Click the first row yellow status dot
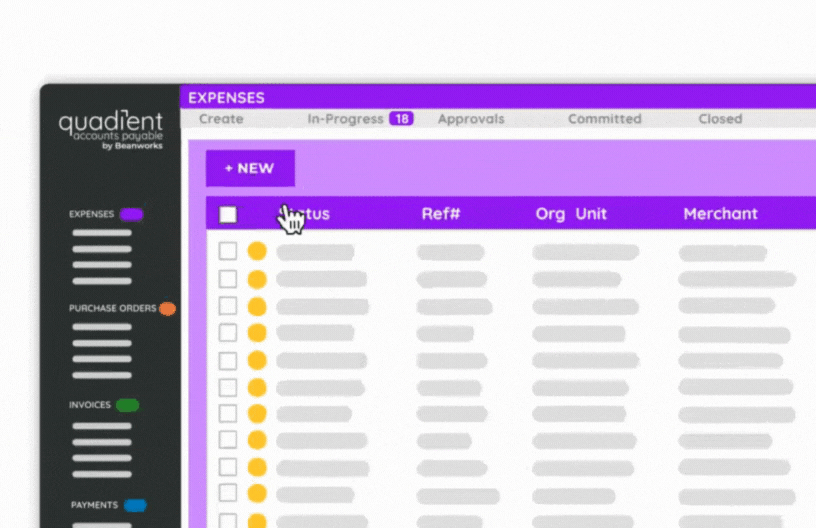Viewport: 816px width, 528px height. pyautogui.click(x=257, y=252)
